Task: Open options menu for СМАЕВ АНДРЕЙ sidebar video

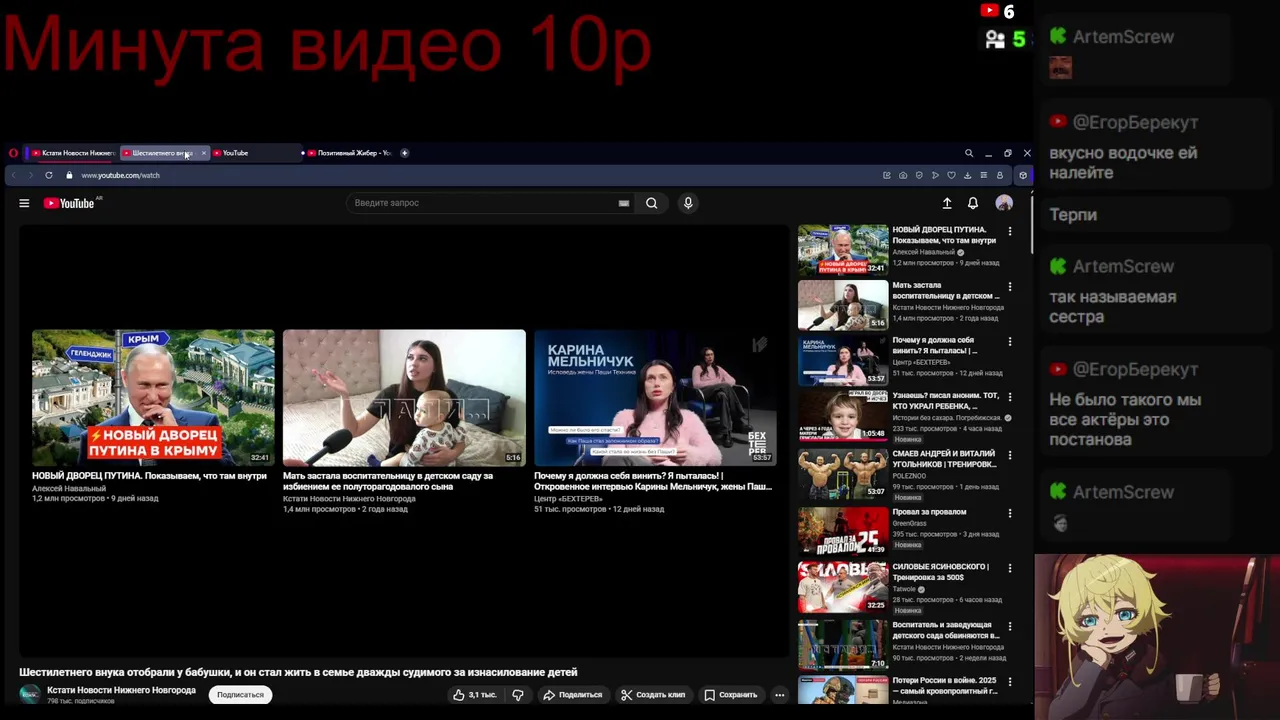Action: [x=1009, y=455]
